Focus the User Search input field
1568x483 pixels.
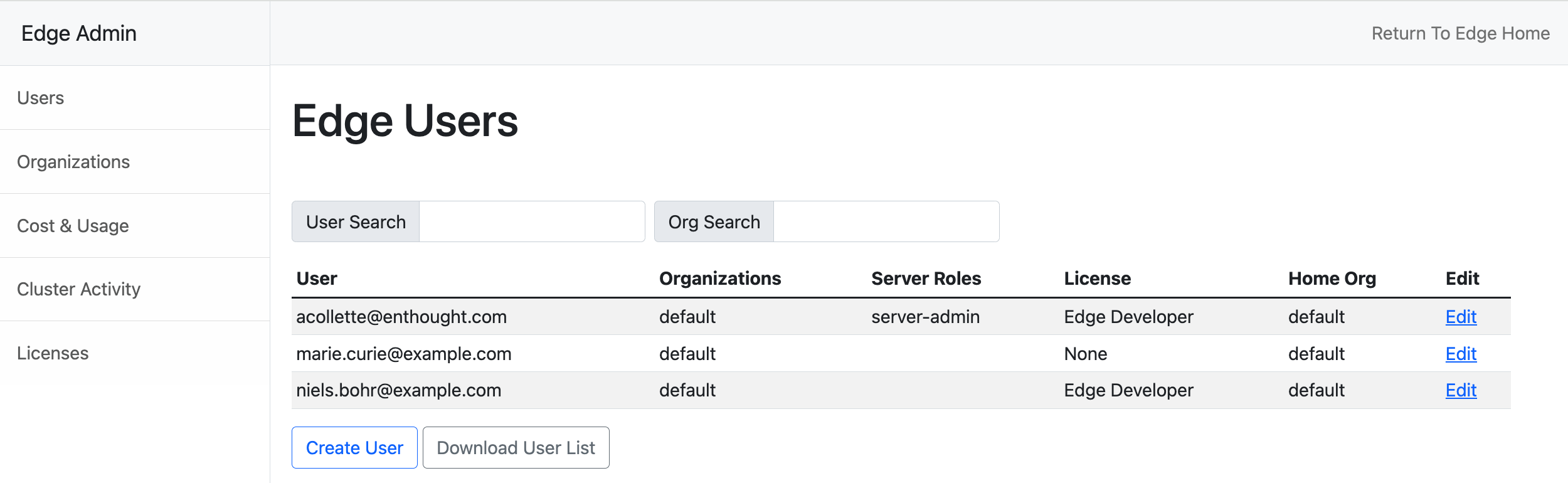532,221
